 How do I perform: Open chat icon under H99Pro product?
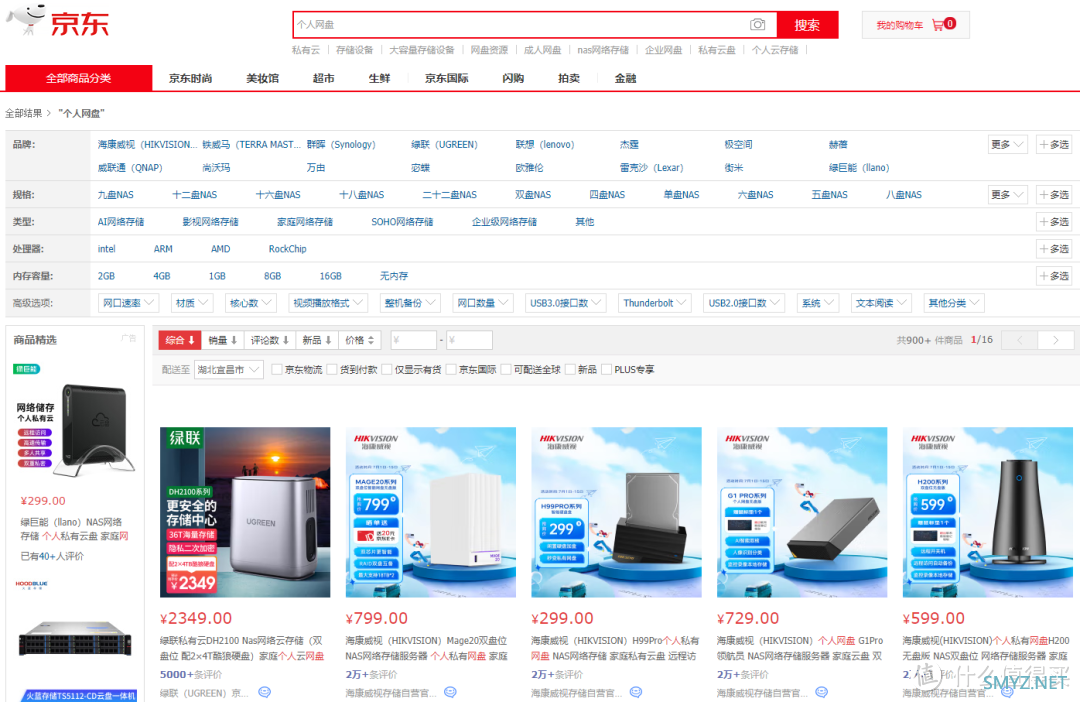point(636,692)
